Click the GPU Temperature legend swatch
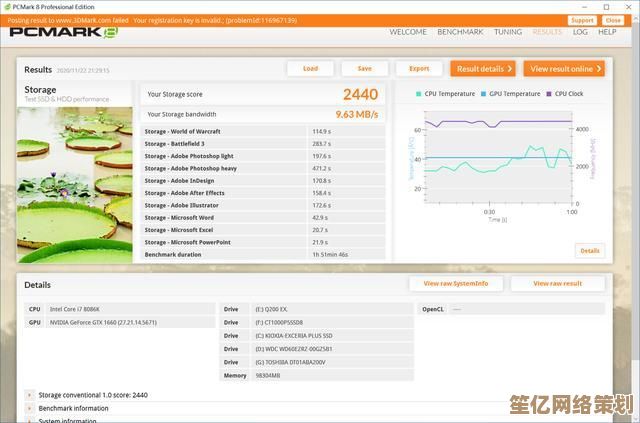640x423 pixels. tap(483, 94)
